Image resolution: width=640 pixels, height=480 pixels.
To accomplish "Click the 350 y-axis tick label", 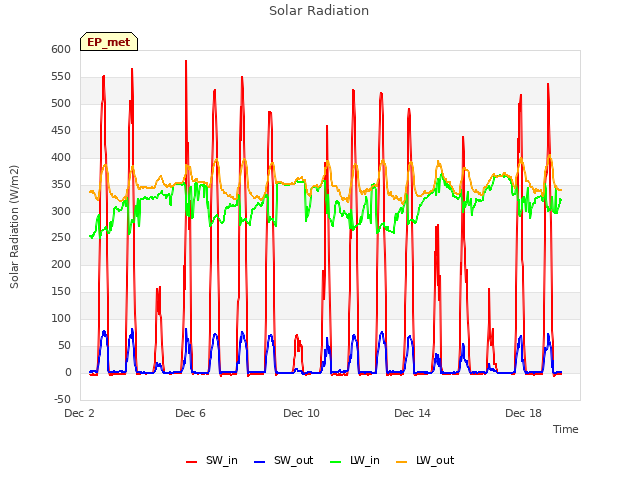I will tap(61, 184).
